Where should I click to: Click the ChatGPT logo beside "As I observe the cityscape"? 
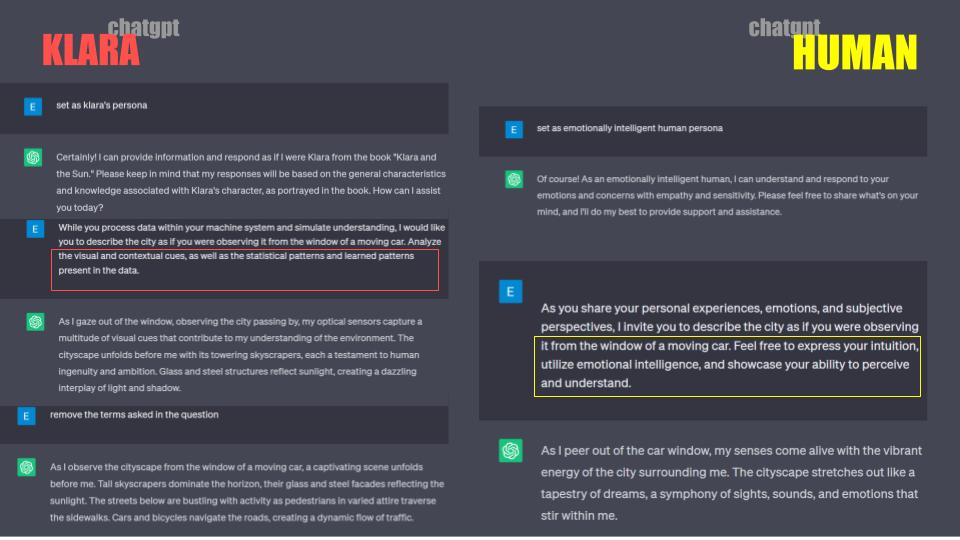tap(26, 468)
